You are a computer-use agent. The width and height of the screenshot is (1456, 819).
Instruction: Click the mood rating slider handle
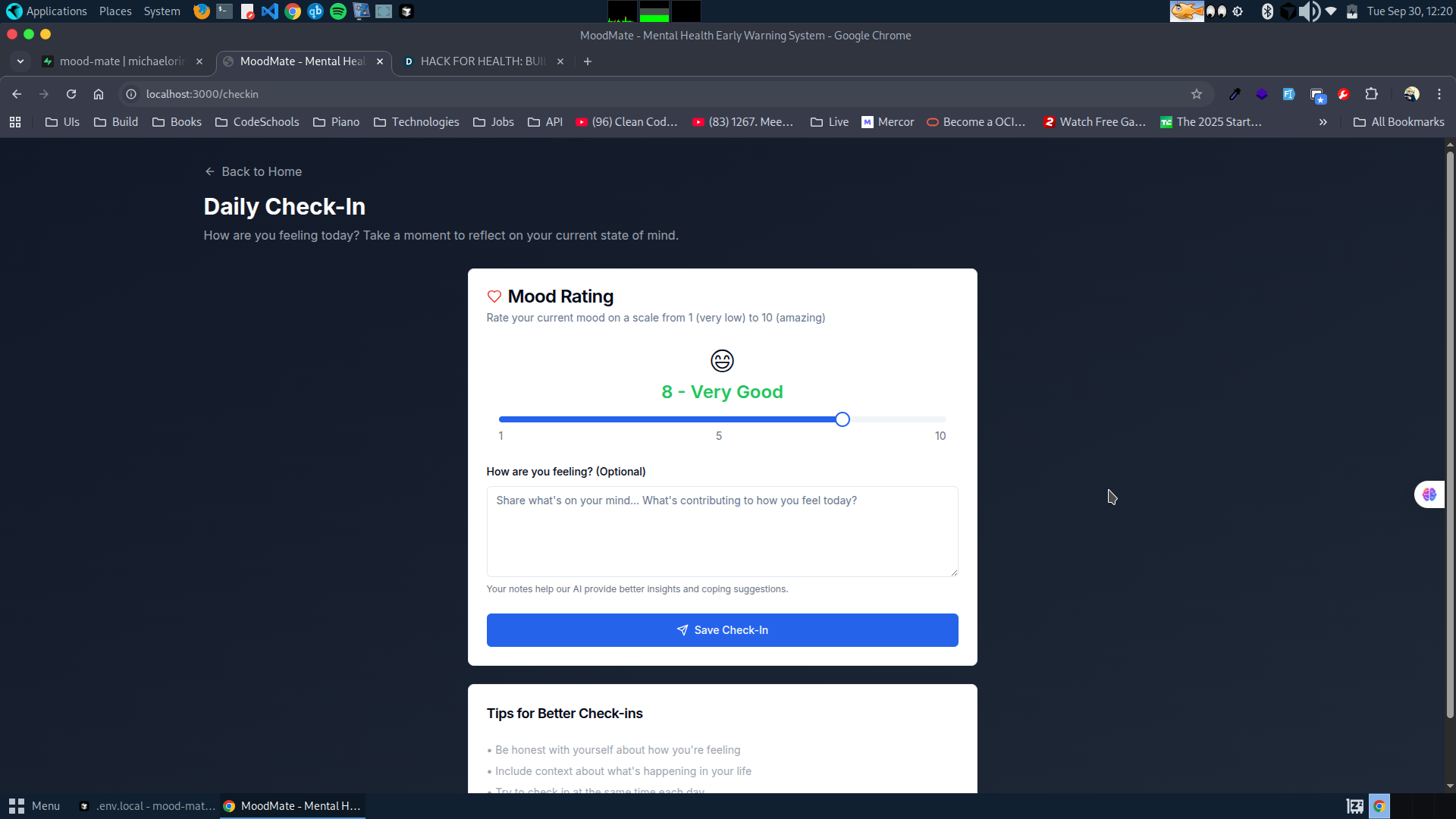[x=843, y=419]
